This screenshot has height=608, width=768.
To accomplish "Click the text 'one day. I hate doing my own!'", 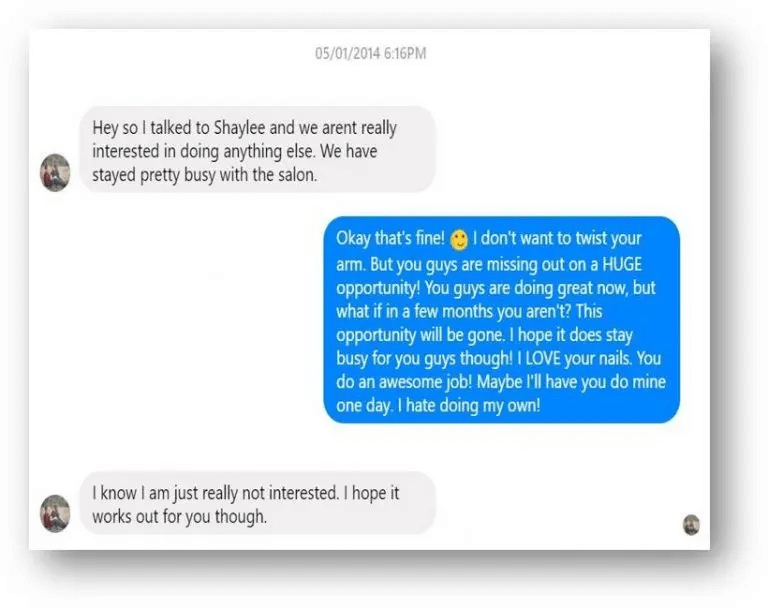I will (x=438, y=406).
